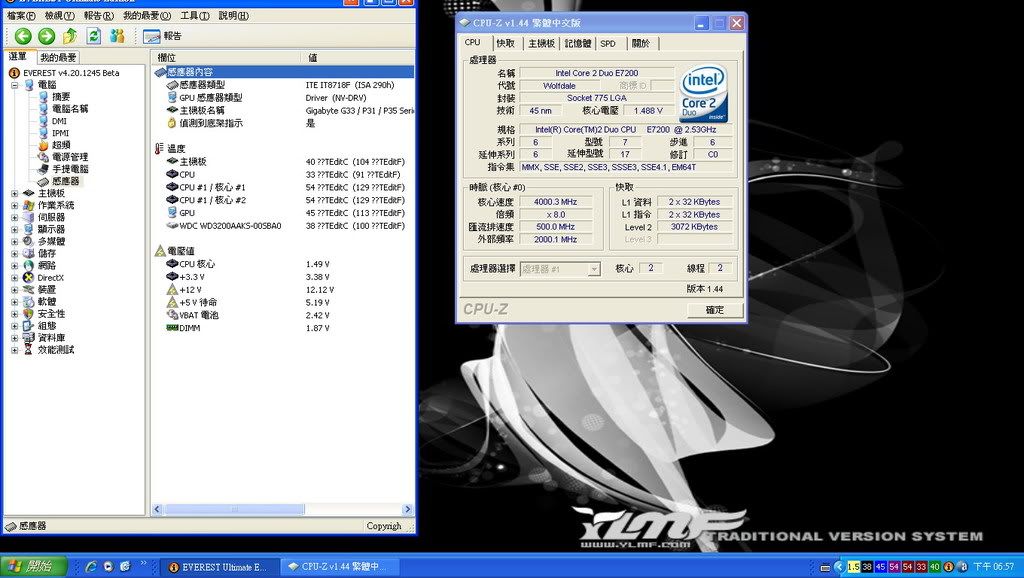Expand the DirectX tree node

(14, 278)
